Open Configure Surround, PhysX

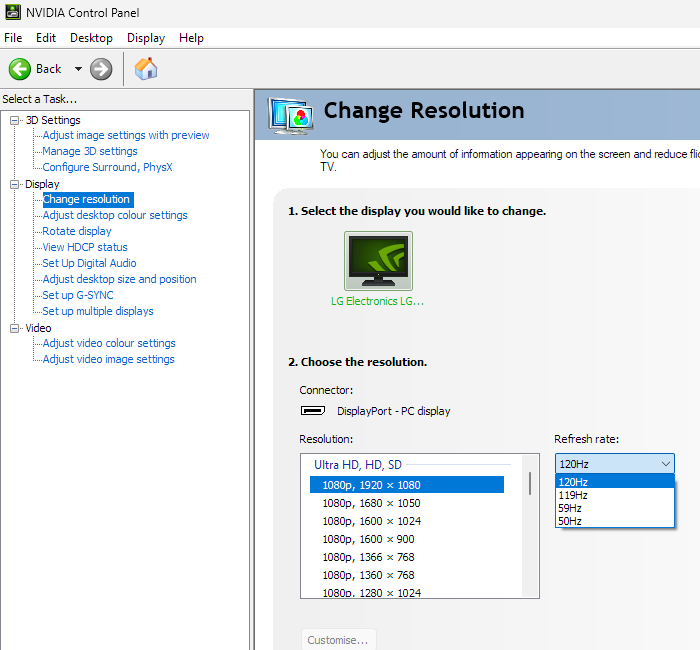tap(107, 167)
